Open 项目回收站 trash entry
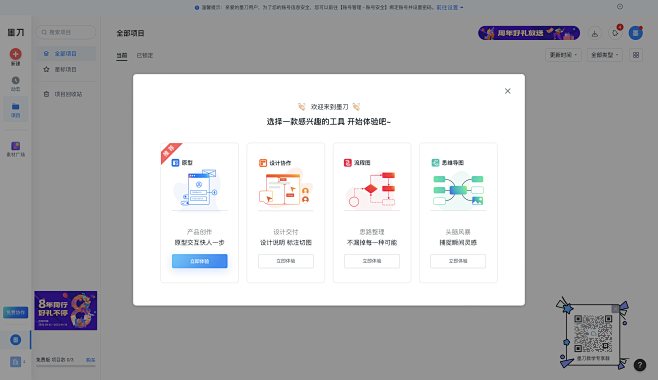Image resolution: width=658 pixels, height=380 pixels. coord(66,94)
